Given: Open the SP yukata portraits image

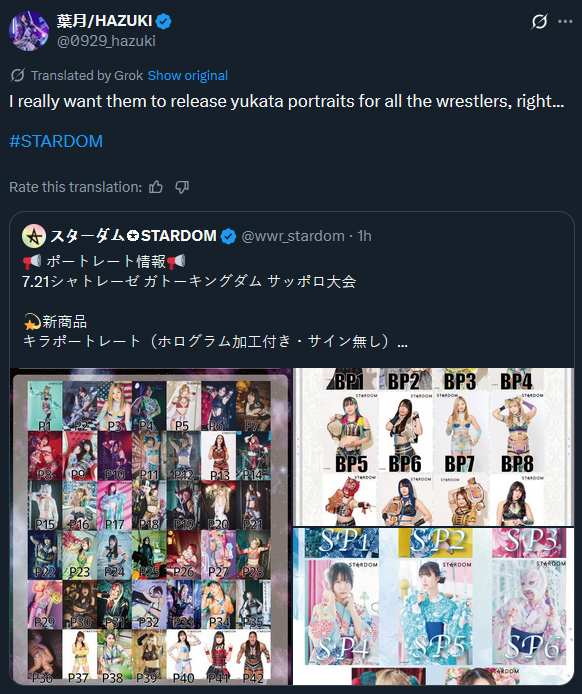Looking at the screenshot, I should 434,607.
